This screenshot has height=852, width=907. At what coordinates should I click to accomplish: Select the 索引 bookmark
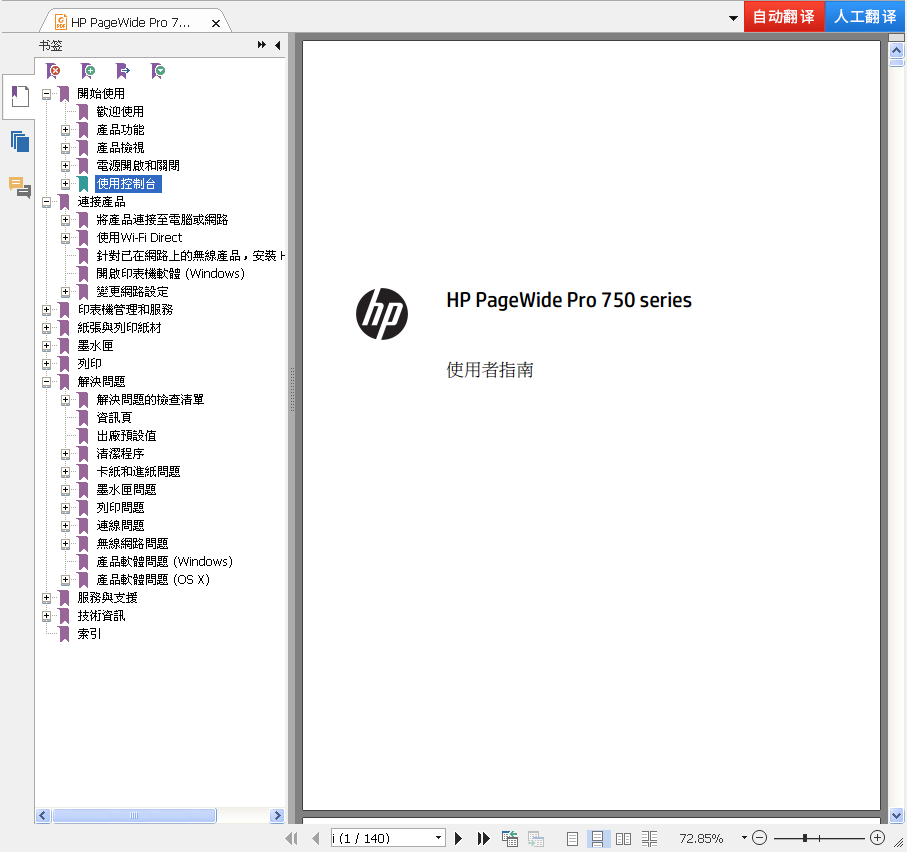[x=89, y=634]
